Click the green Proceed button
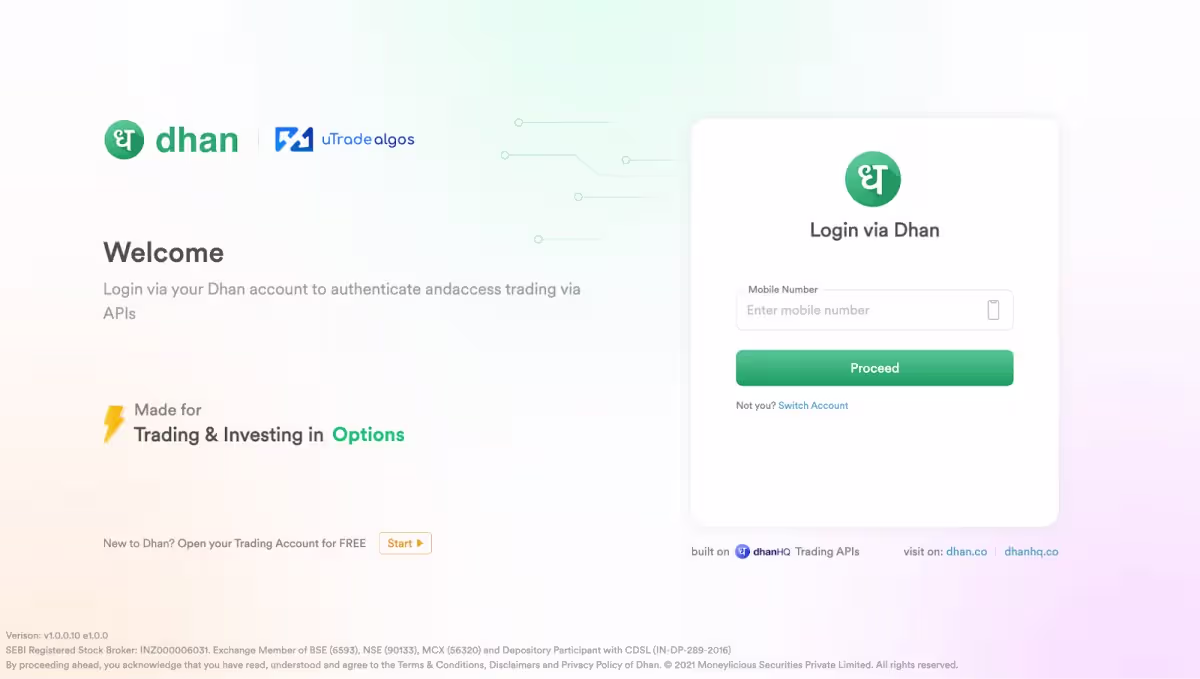The width and height of the screenshot is (1200, 679). coord(874,368)
